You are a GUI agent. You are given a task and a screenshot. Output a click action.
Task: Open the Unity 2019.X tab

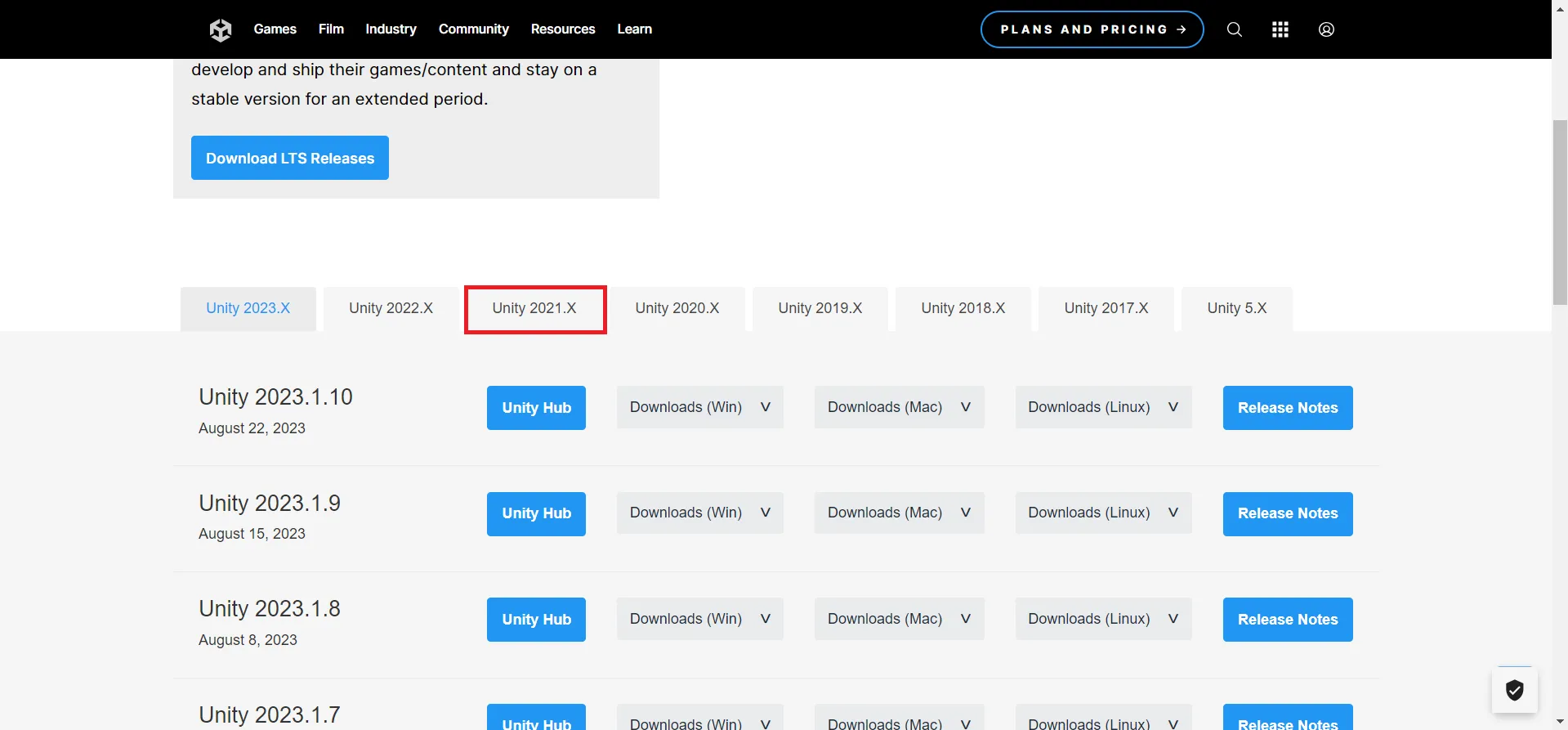tap(820, 308)
